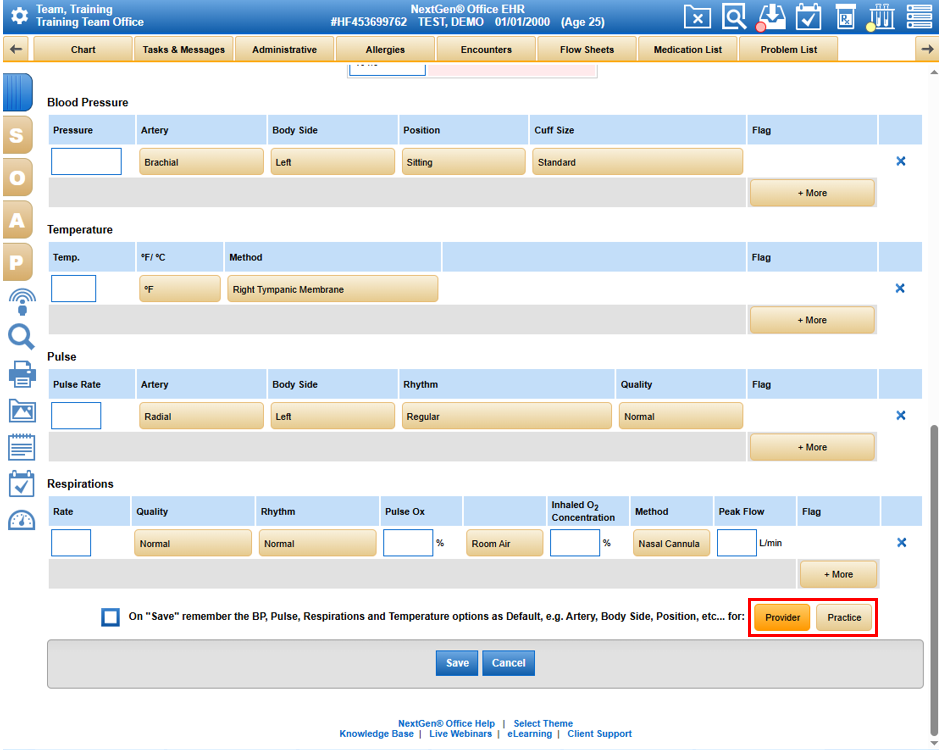Click the lab test tubes icon
This screenshot has height=750, width=943.
881,17
